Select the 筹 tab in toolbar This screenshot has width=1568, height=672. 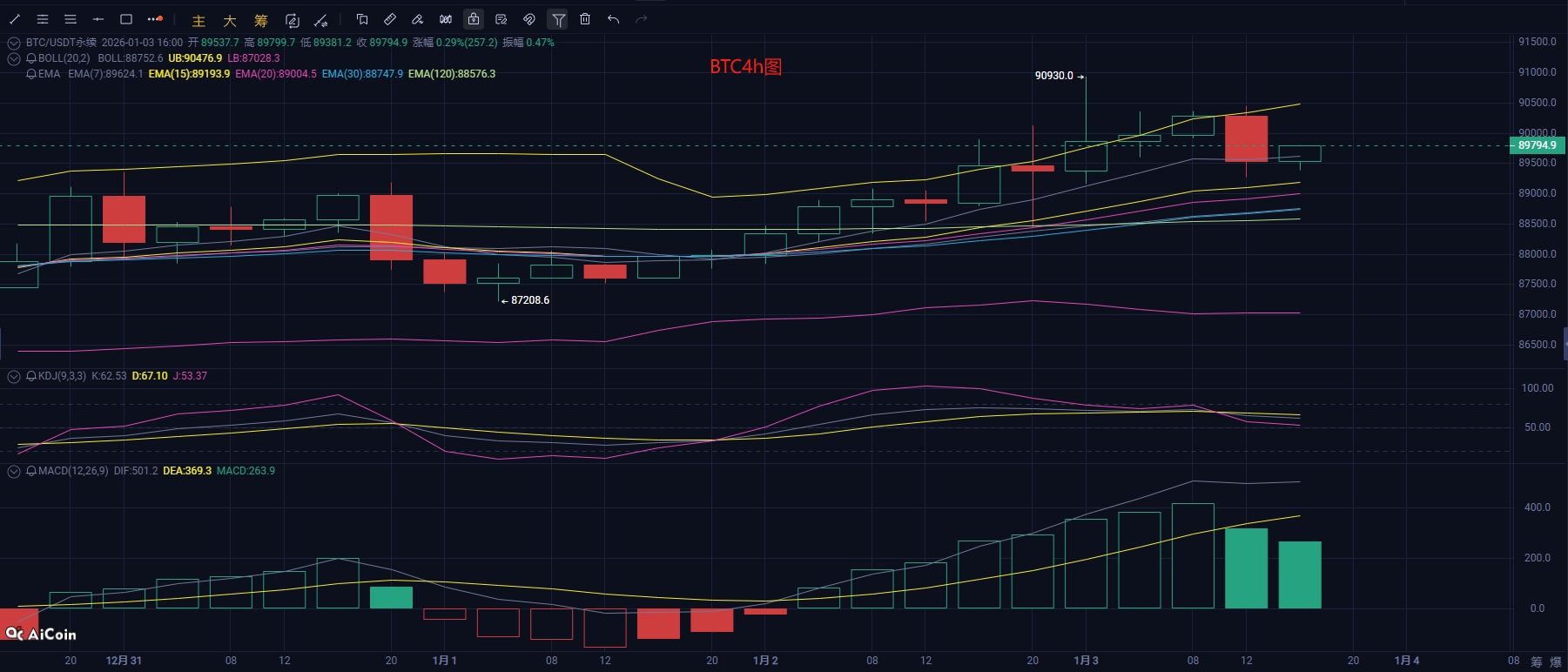coord(261,20)
